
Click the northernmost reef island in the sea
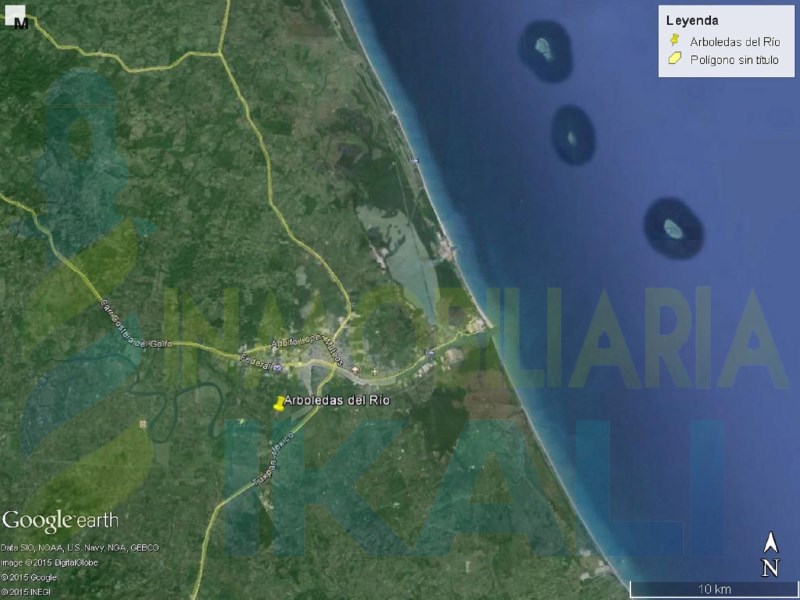544,46
